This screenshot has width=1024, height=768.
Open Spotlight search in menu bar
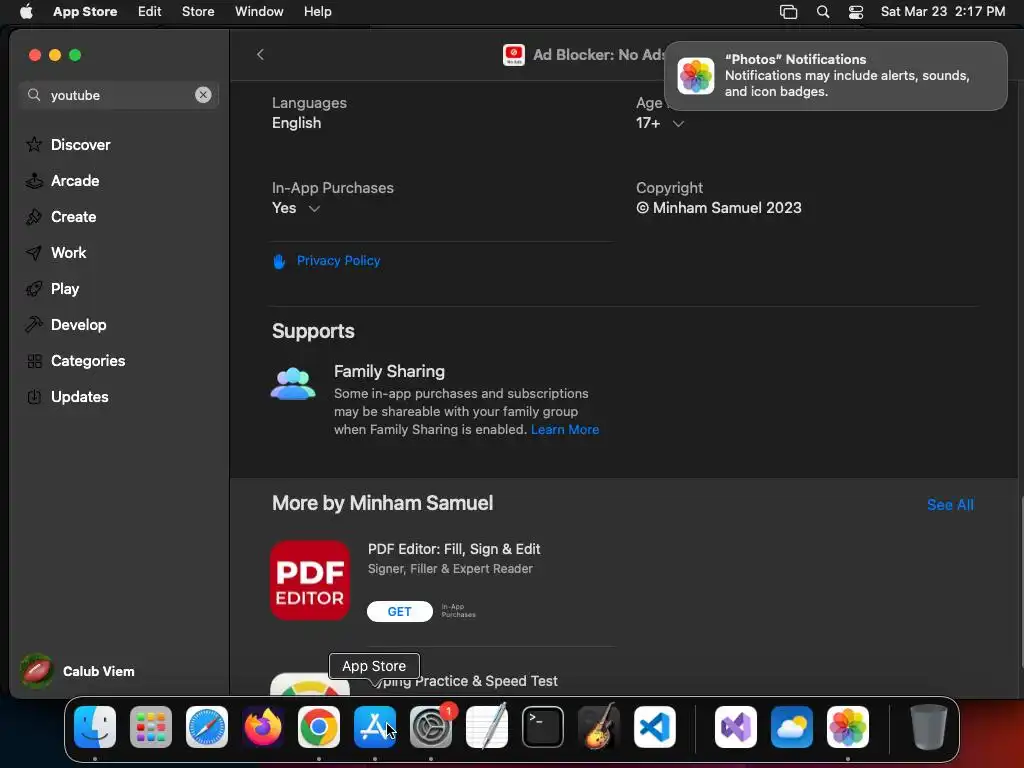[823, 12]
